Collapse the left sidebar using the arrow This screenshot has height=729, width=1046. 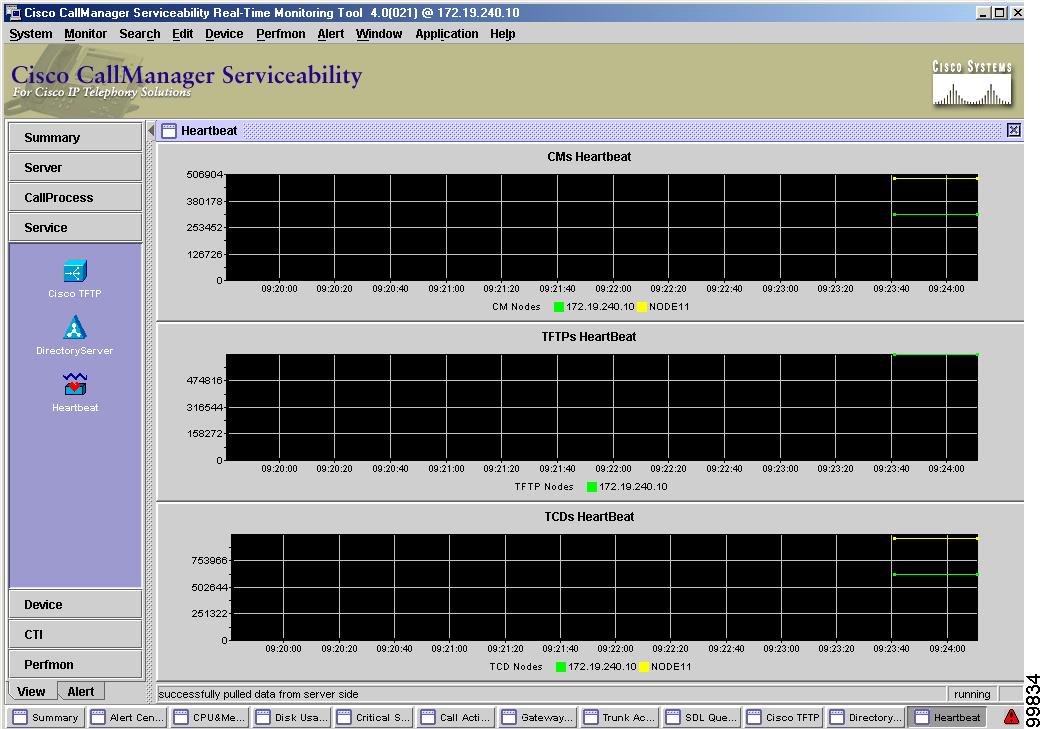pyautogui.click(x=151, y=130)
